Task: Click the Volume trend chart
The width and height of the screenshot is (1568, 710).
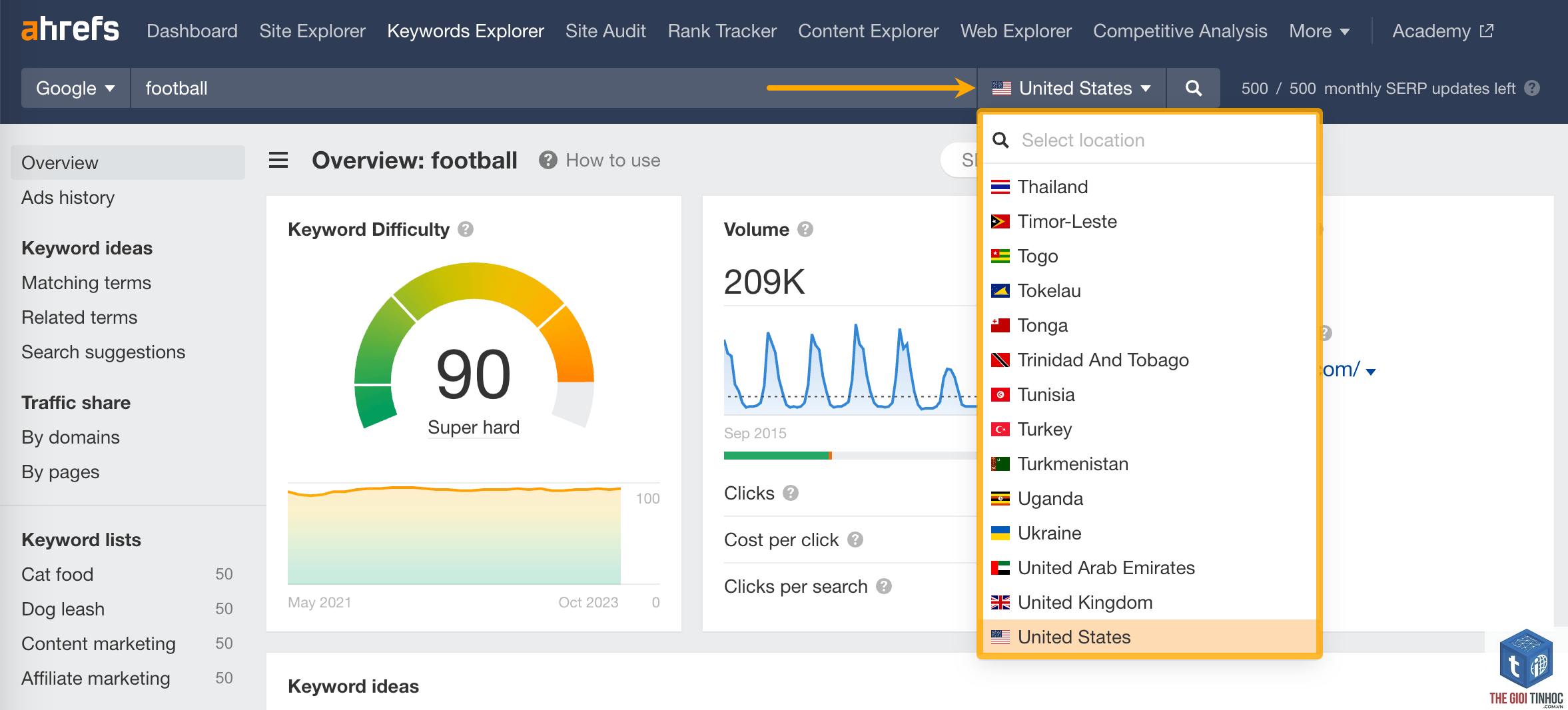Action: point(851,368)
